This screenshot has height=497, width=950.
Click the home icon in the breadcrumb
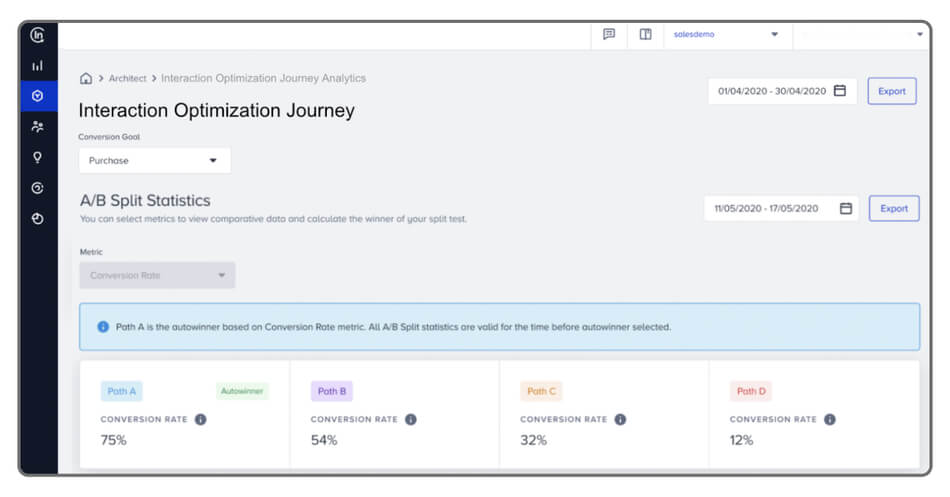coord(86,78)
